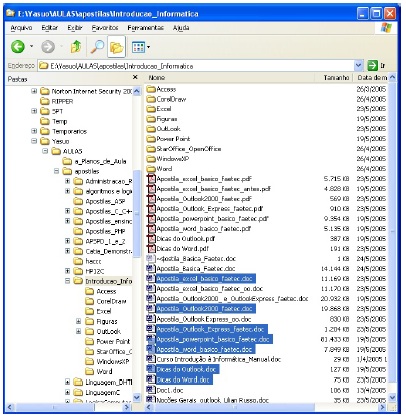Expand Norton Internet Security tree node
The width and height of the screenshot is (406, 417).
pyautogui.click(x=34, y=91)
